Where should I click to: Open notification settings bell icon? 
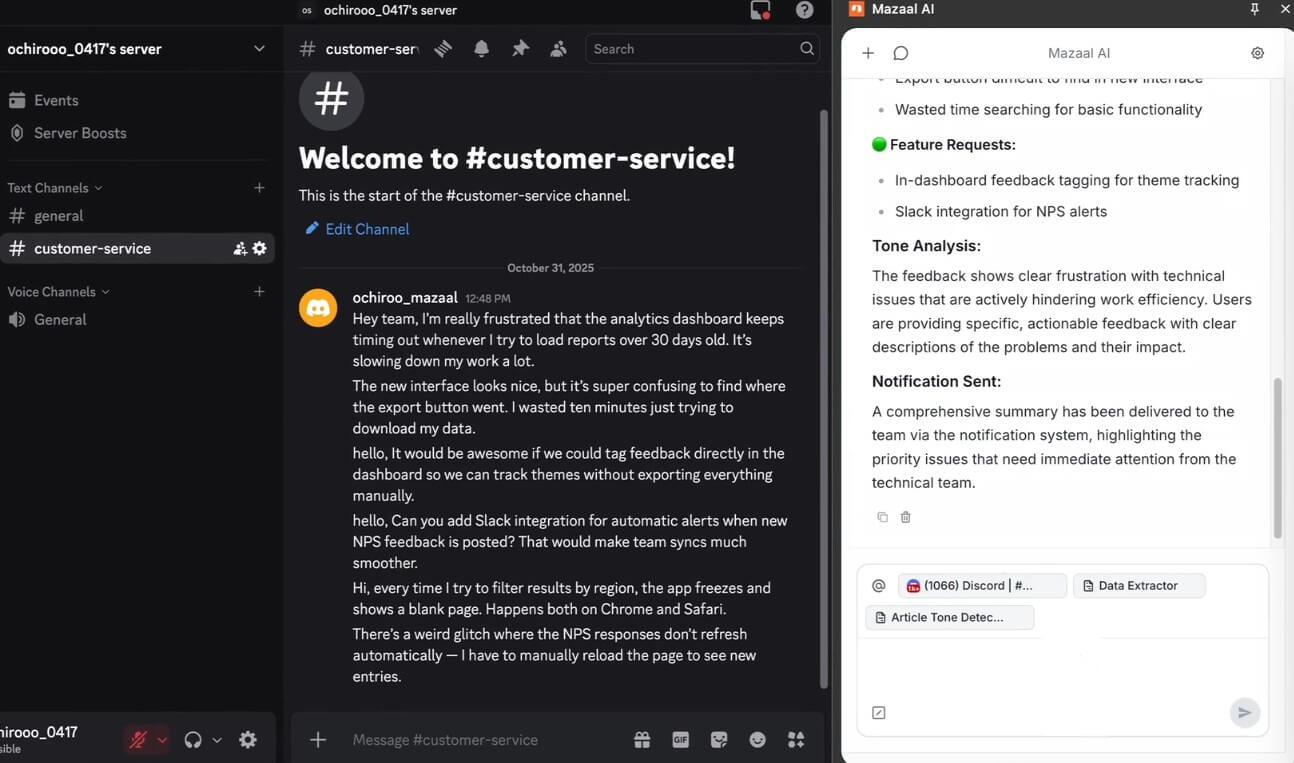[482, 49]
